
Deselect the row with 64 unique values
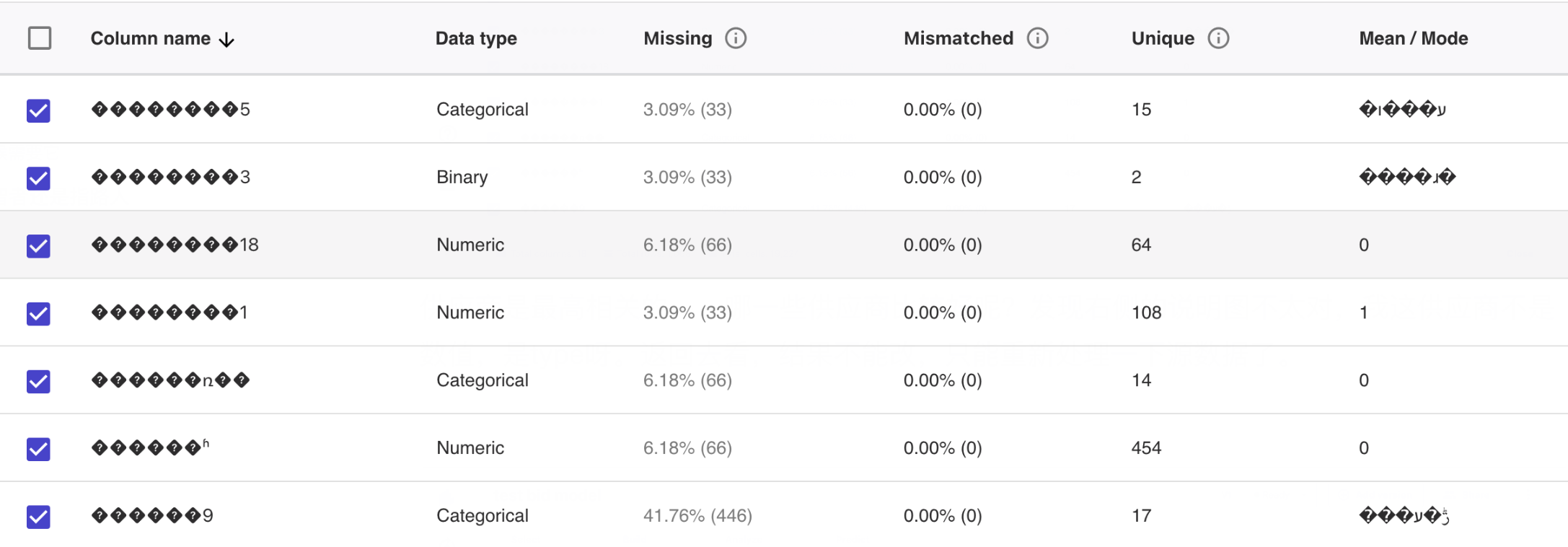(x=39, y=246)
